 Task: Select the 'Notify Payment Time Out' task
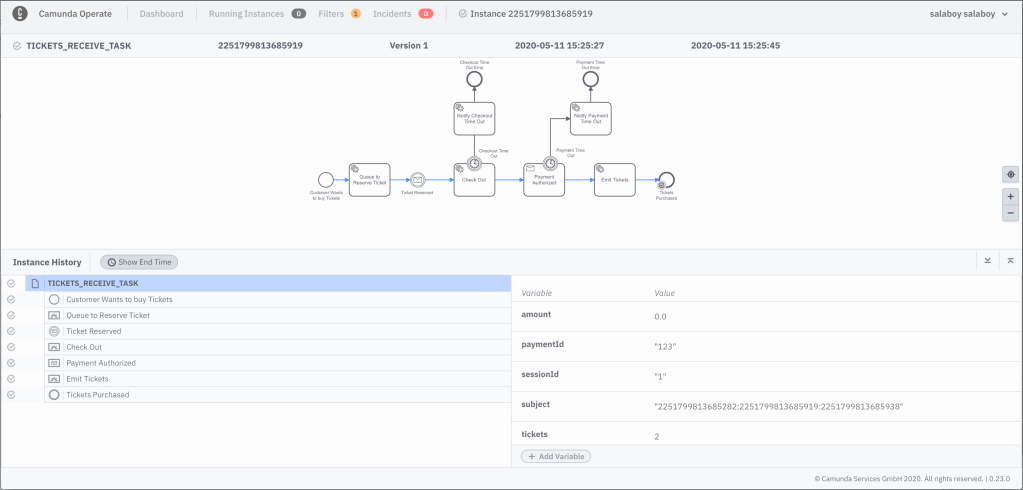tap(590, 119)
